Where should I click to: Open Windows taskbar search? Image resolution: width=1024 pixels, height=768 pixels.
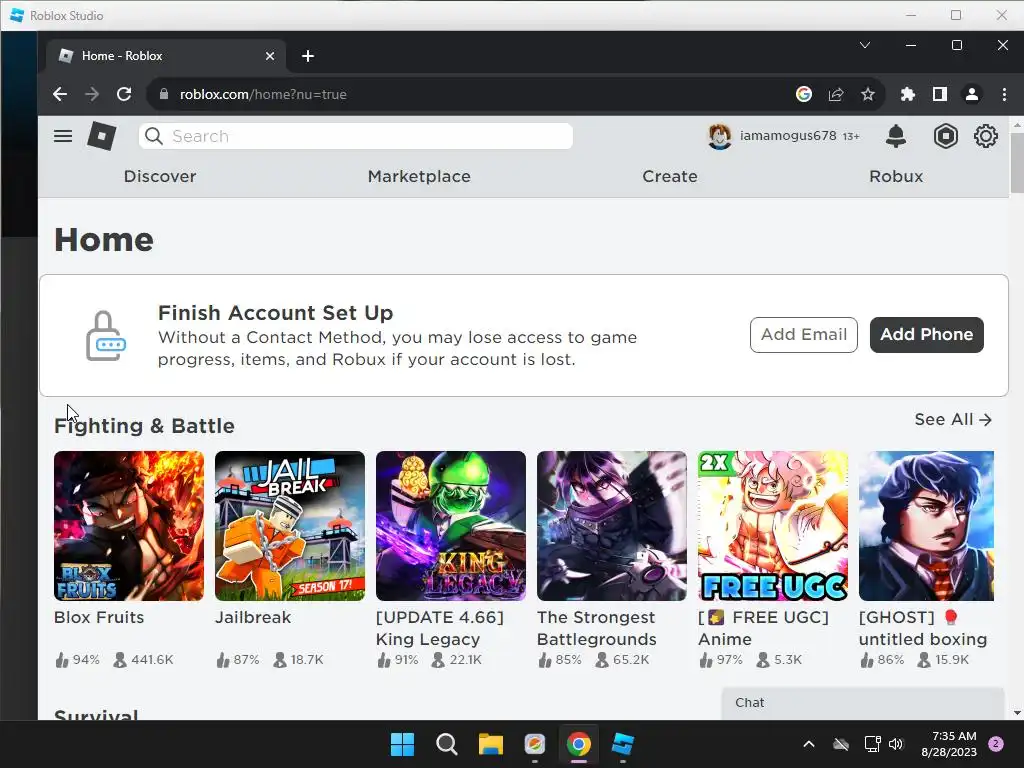click(447, 744)
